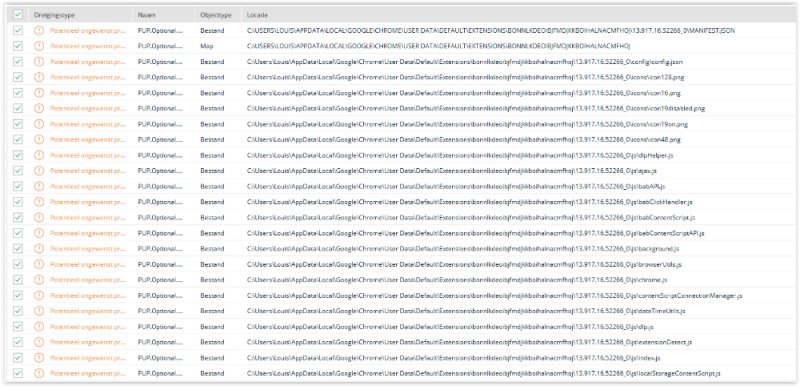This screenshot has height=386, width=800.
Task: Select the path ending in js\babContentScript.js
Action: click(471, 218)
